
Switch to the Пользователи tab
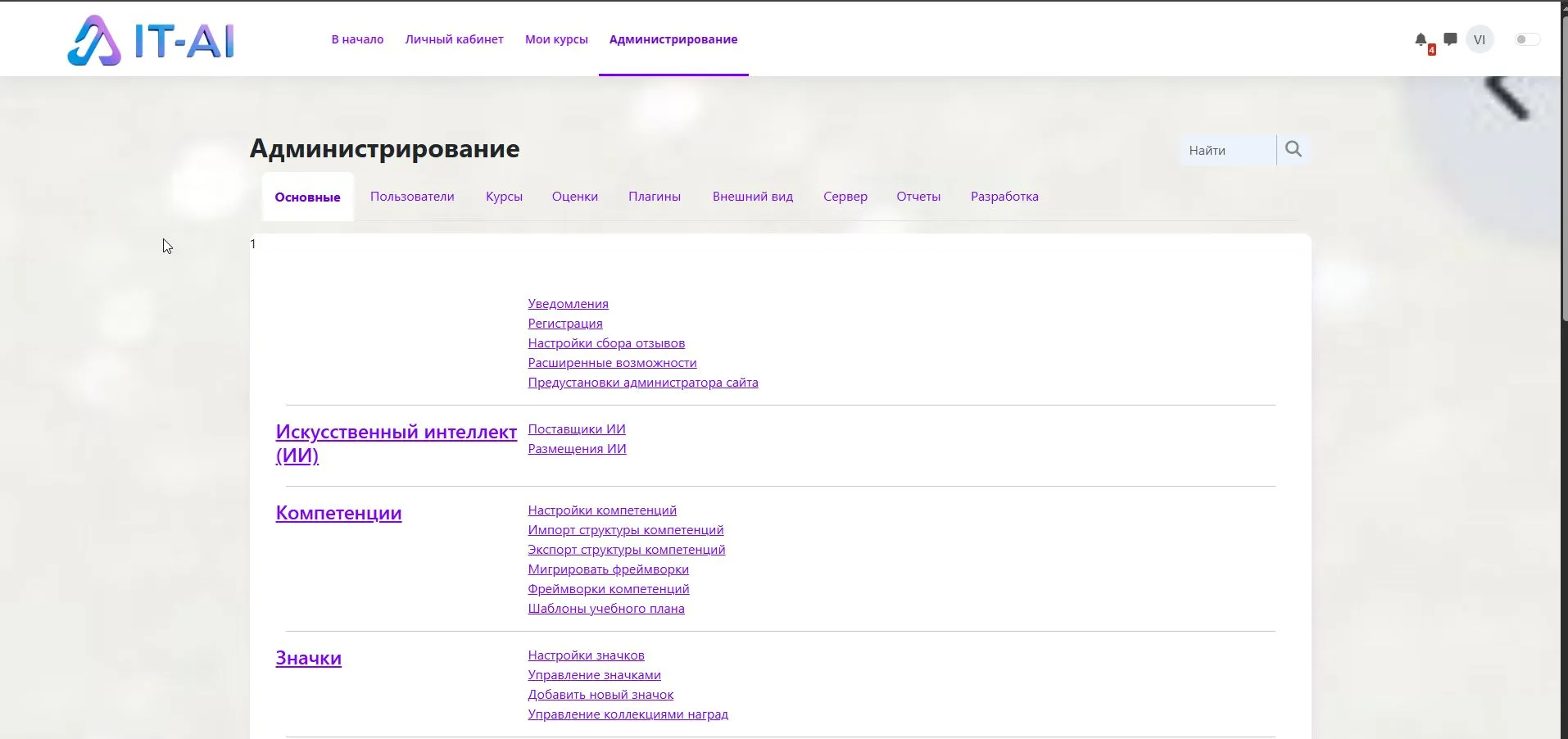click(x=412, y=197)
